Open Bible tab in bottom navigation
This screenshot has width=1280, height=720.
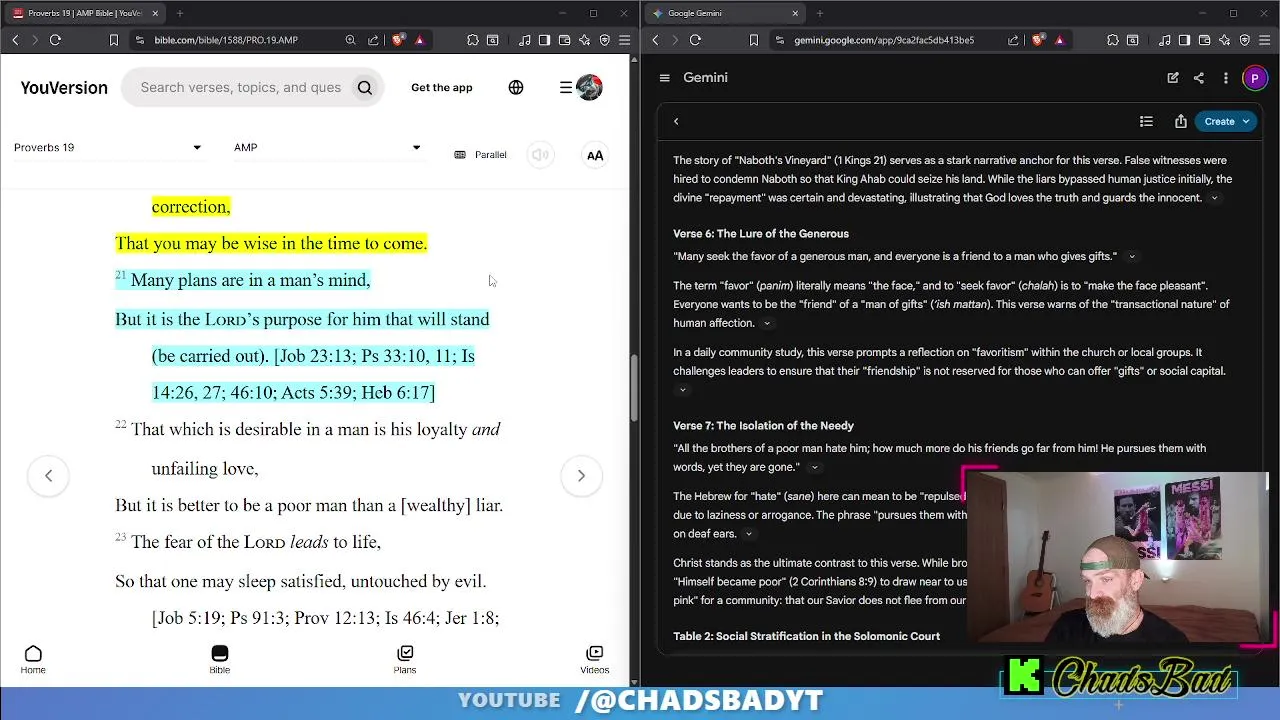pos(220,660)
